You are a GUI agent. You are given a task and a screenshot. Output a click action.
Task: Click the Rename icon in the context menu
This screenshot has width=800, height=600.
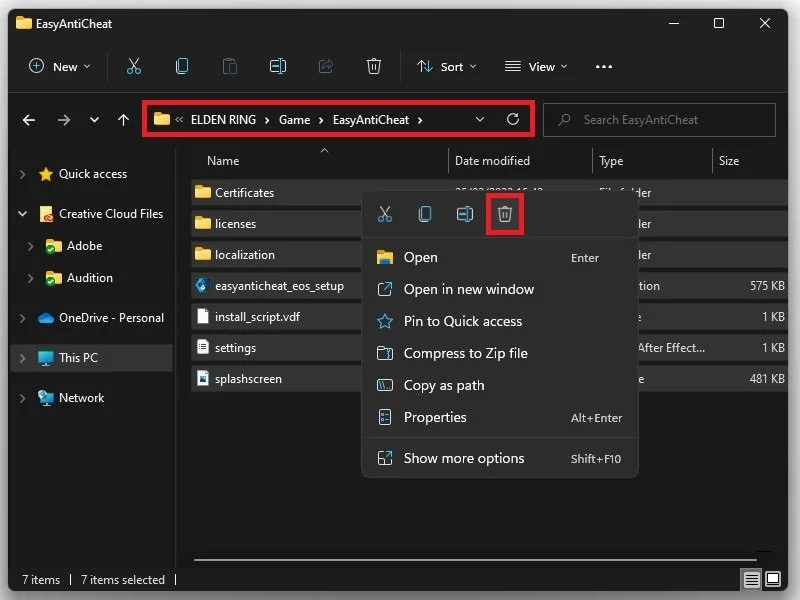coord(464,214)
